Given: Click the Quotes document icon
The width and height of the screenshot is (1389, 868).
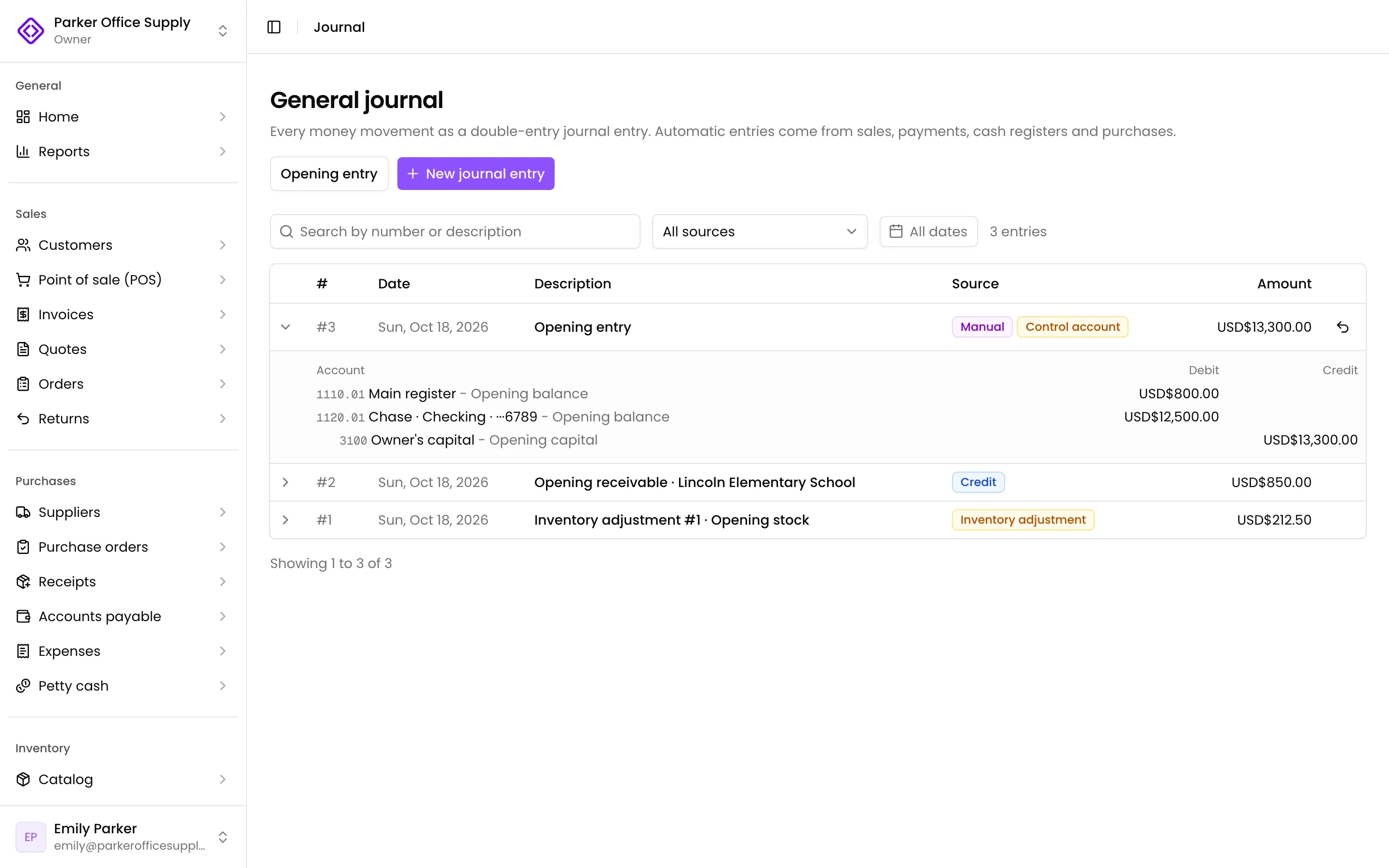Looking at the screenshot, I should [23, 349].
